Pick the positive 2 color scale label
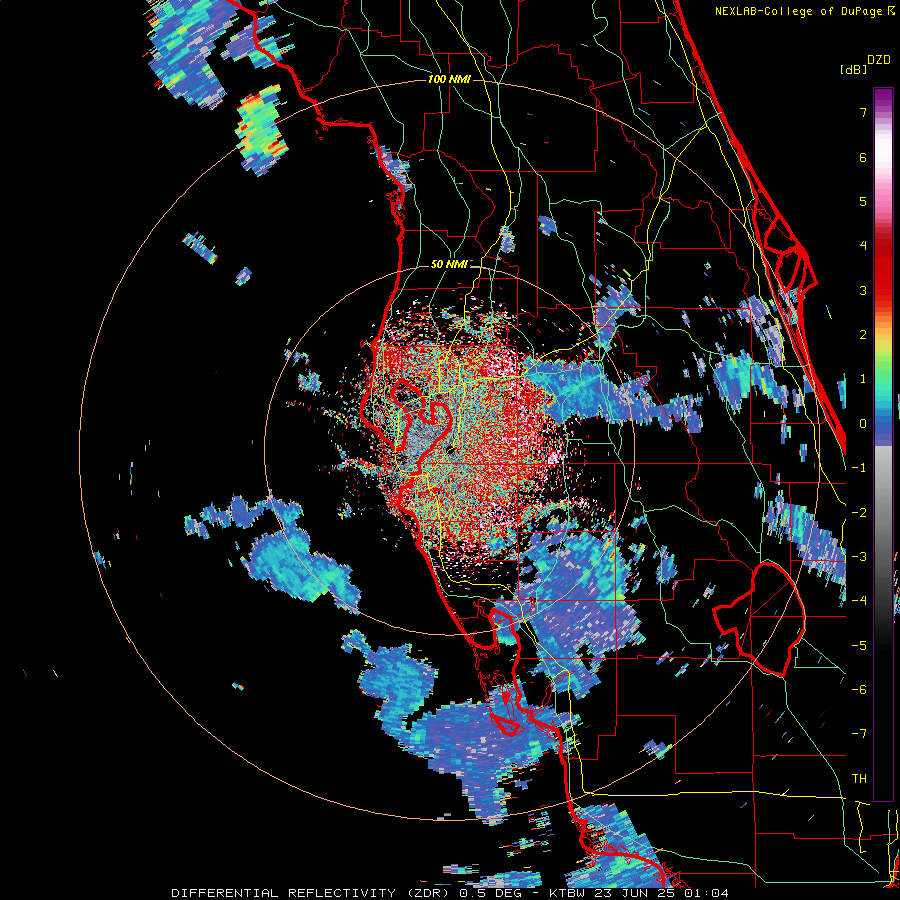The image size is (900, 900). click(863, 335)
